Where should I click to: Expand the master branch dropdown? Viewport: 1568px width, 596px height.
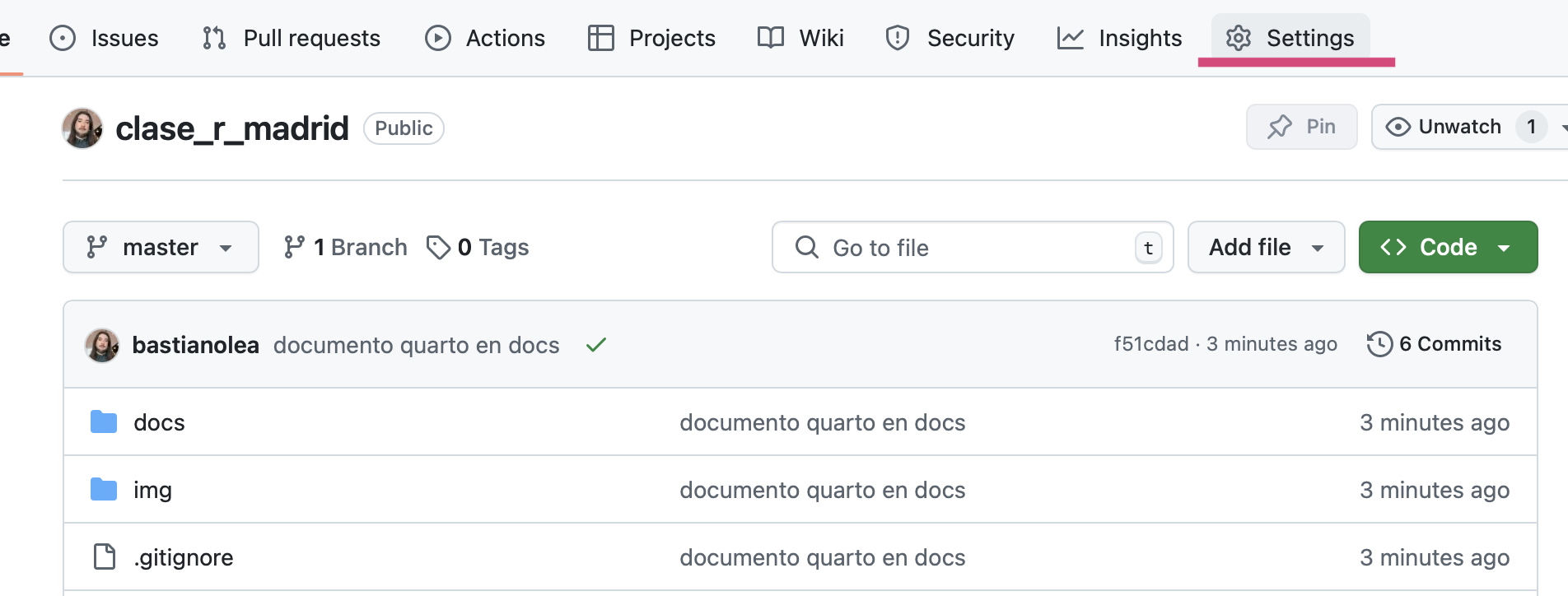click(161, 247)
